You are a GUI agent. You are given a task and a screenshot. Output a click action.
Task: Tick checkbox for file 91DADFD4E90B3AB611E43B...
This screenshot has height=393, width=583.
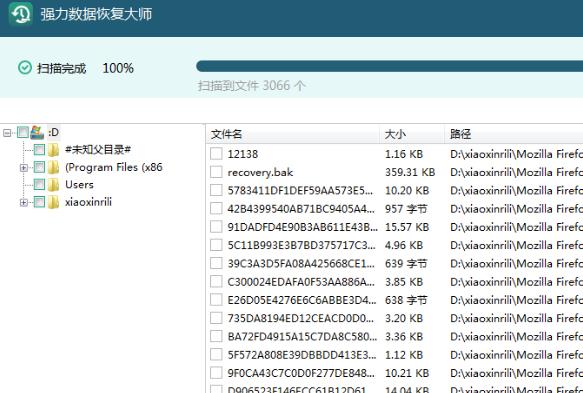coord(216,226)
